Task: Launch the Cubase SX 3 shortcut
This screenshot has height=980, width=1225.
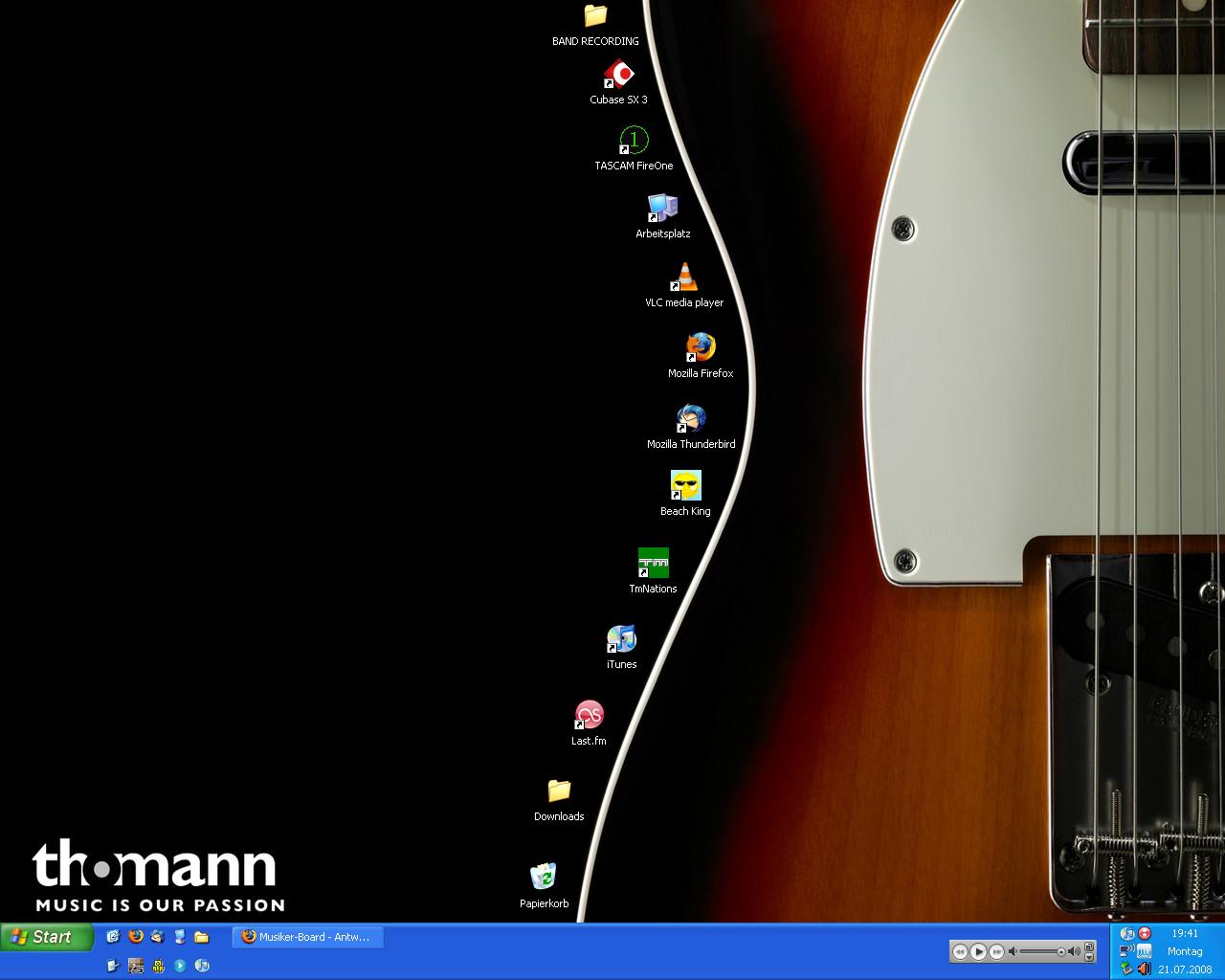Action: click(618, 83)
